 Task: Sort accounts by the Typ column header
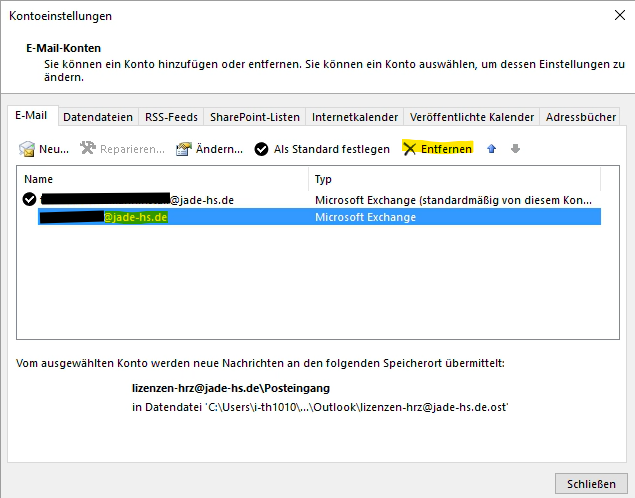(x=454, y=179)
